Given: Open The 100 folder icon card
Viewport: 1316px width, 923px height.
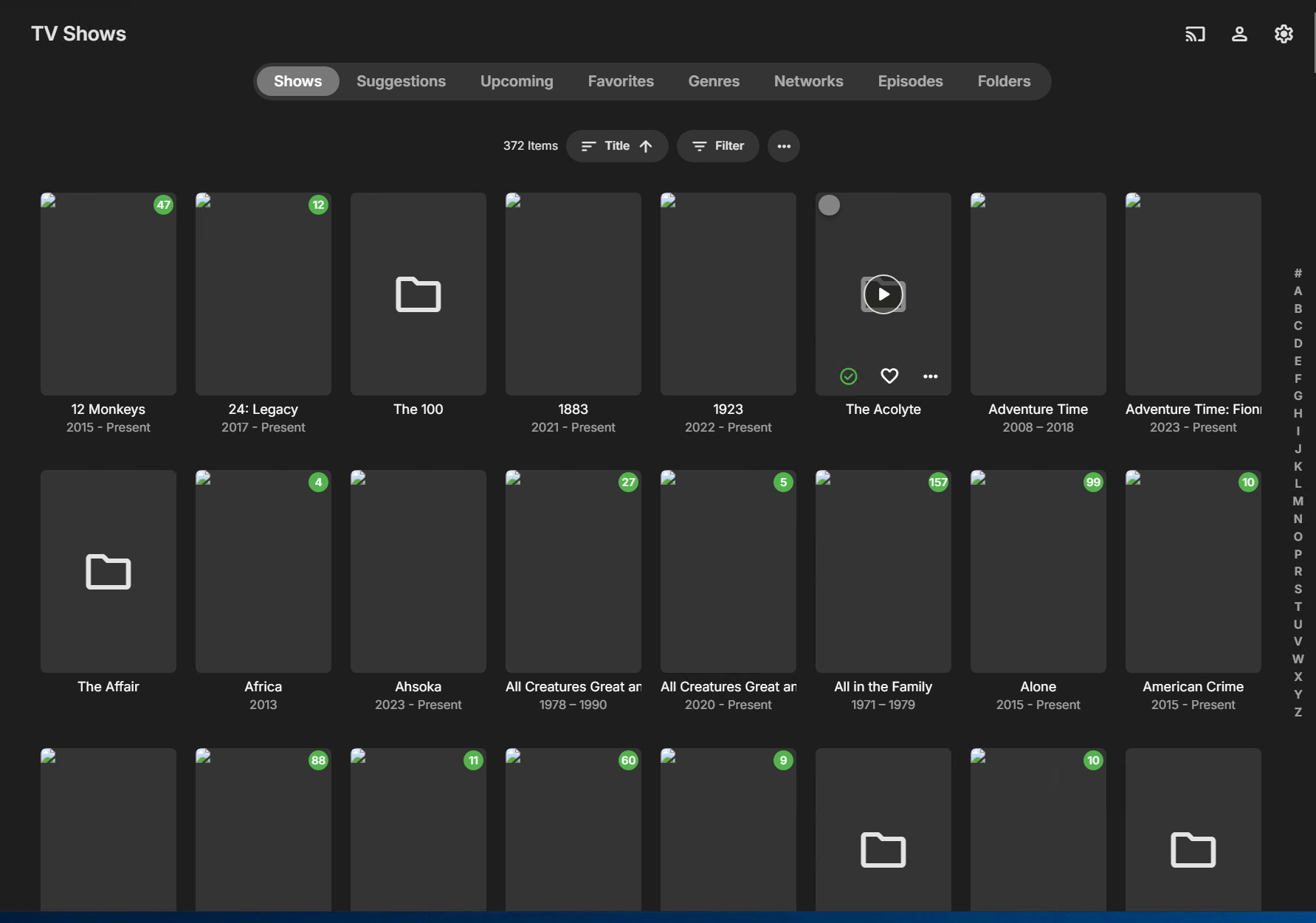Looking at the screenshot, I should coord(418,294).
